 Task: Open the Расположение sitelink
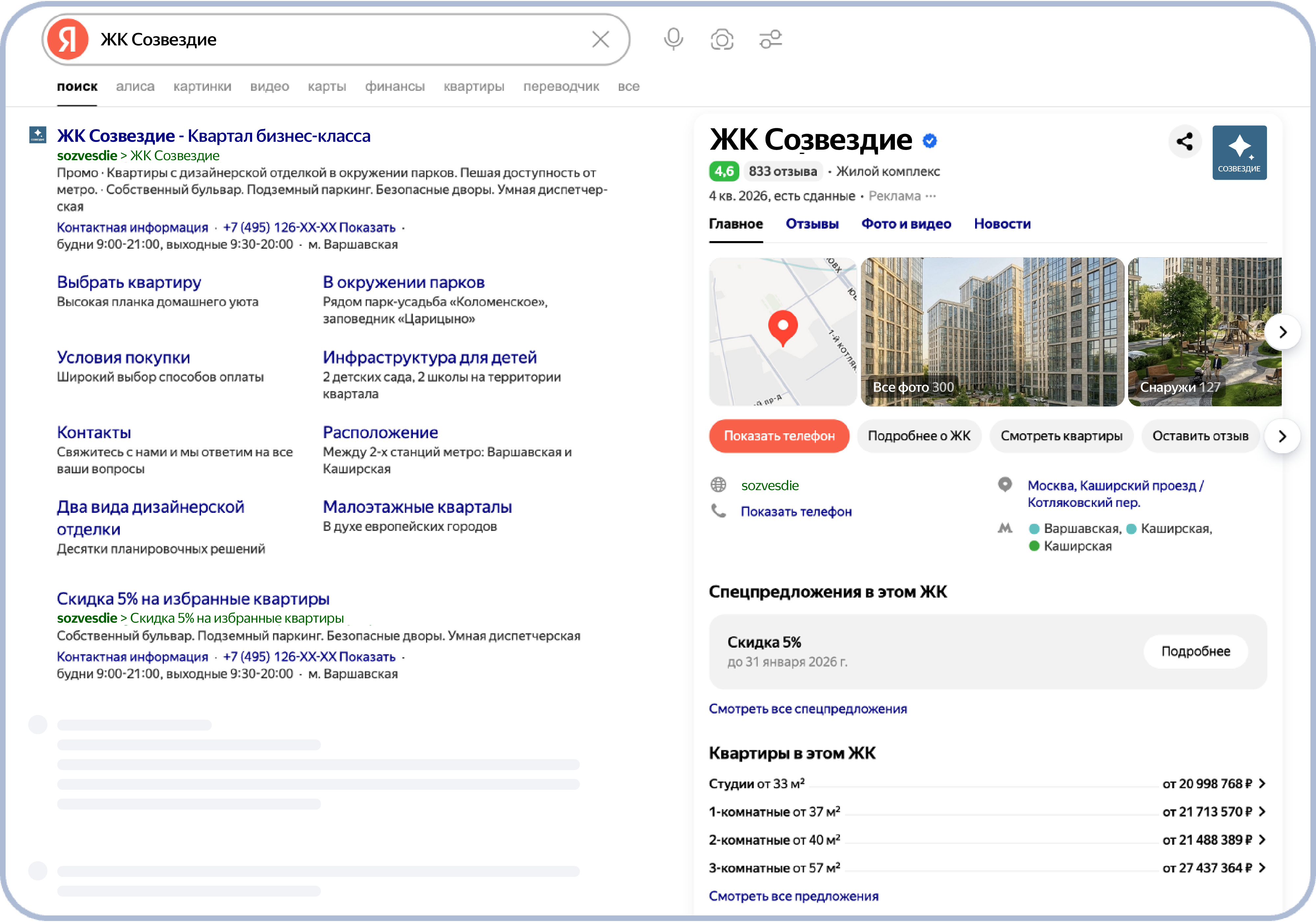pos(380,433)
